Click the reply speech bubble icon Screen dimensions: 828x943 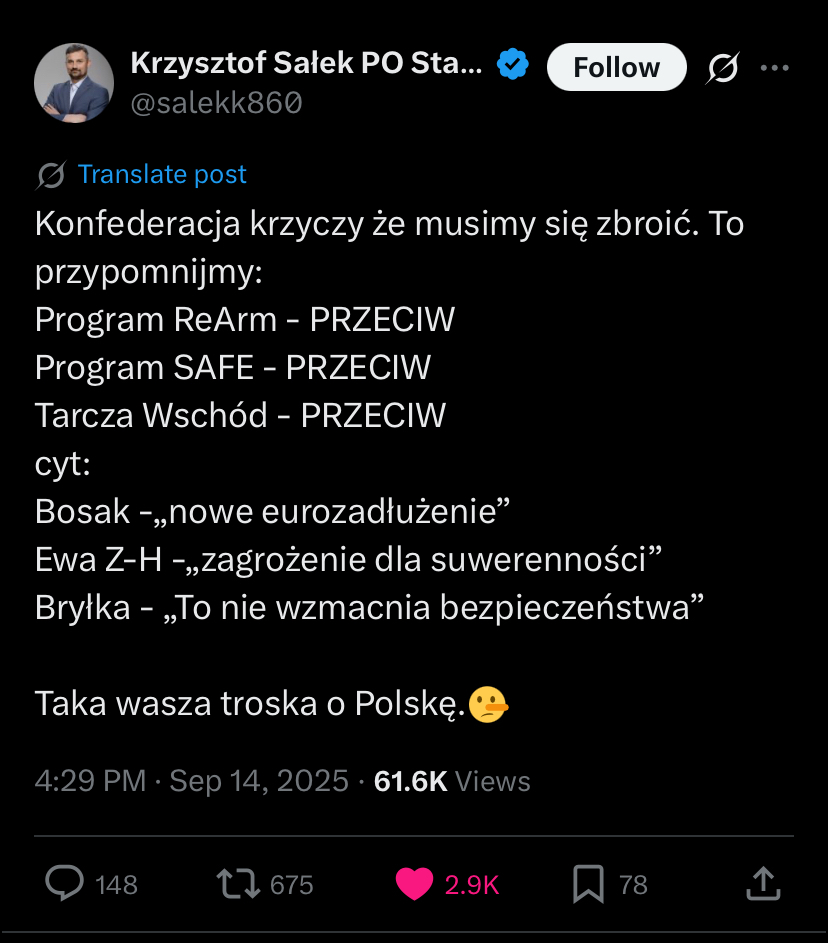pyautogui.click(x=65, y=883)
